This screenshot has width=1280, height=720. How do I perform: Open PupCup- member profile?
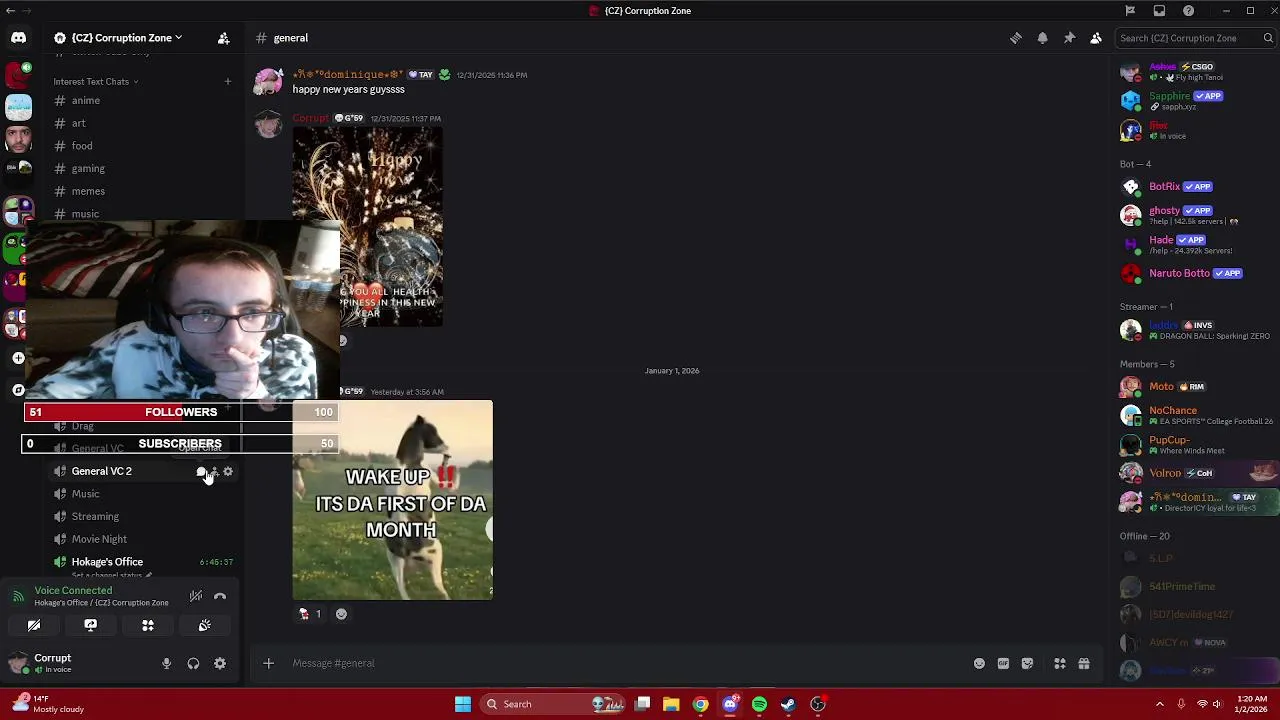(x=1194, y=444)
